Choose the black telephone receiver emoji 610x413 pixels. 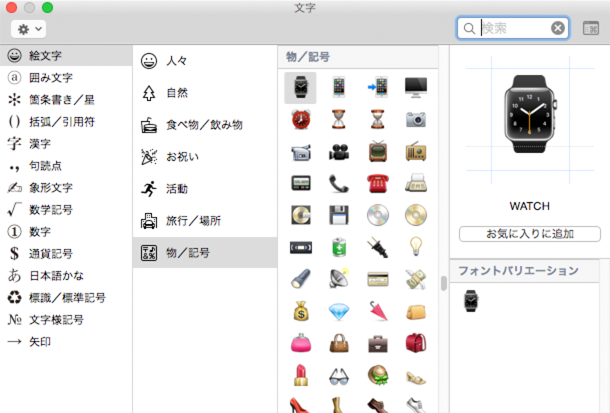tap(339, 184)
